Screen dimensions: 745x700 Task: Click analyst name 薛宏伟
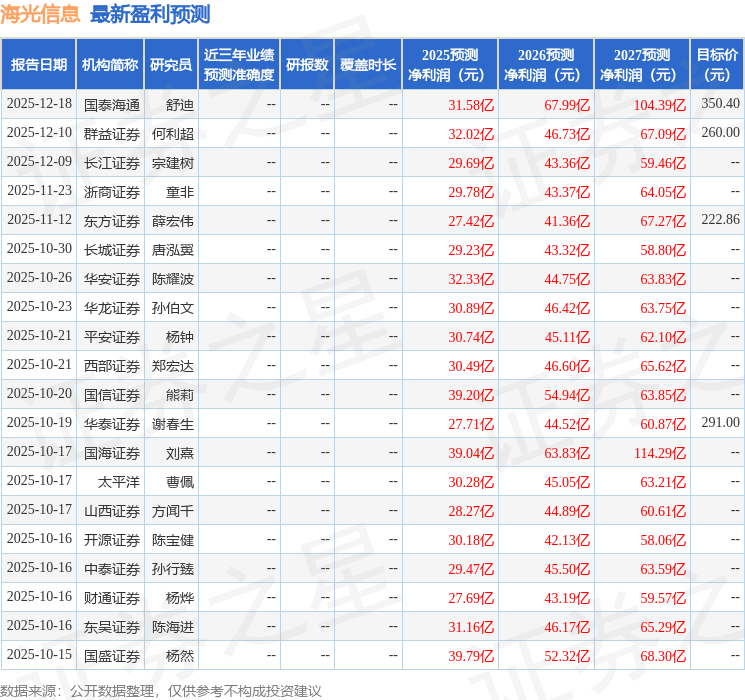(172, 221)
